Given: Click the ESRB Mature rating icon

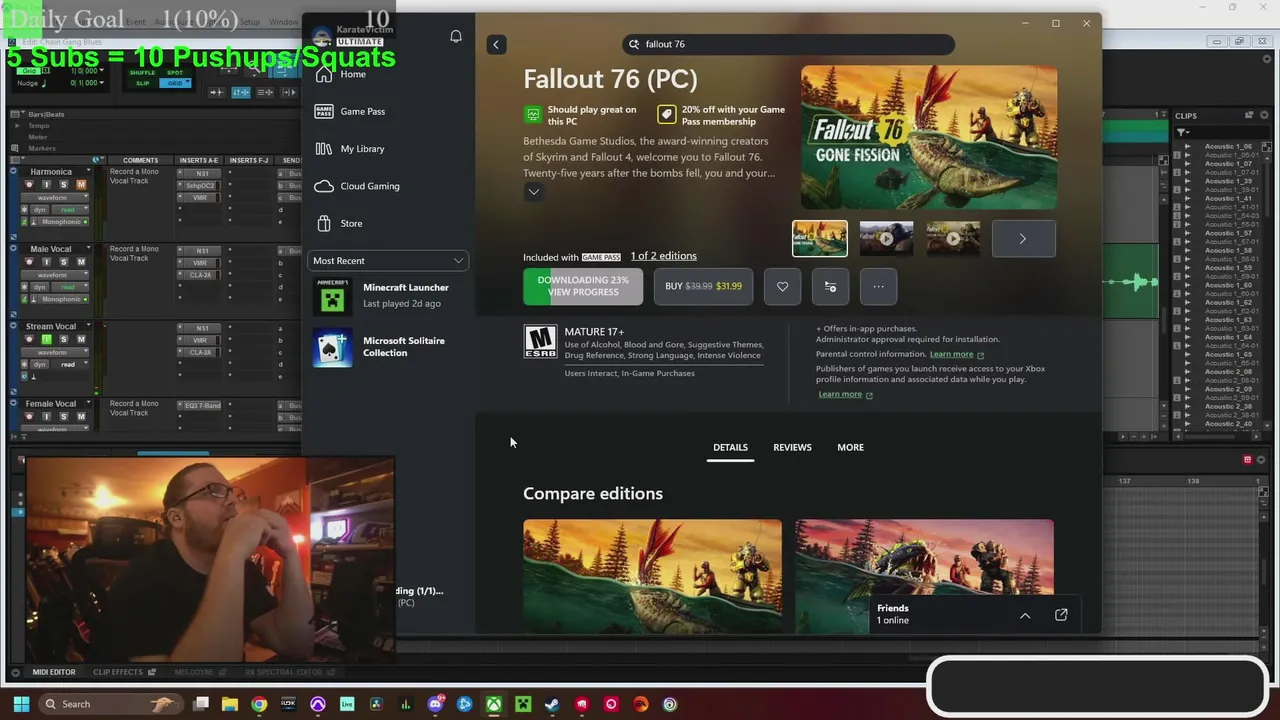Looking at the screenshot, I should (x=540, y=341).
